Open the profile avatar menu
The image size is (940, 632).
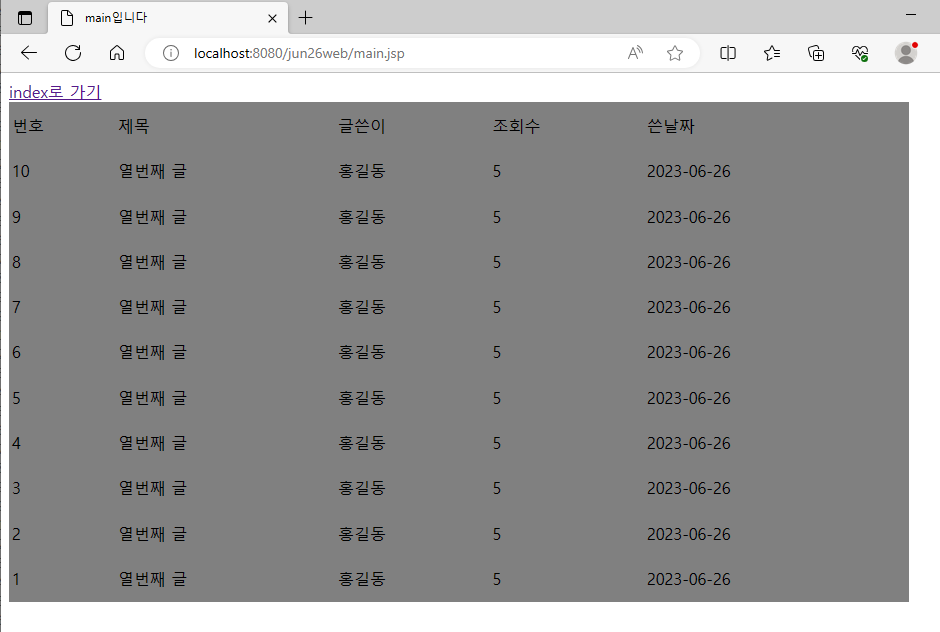tap(906, 53)
